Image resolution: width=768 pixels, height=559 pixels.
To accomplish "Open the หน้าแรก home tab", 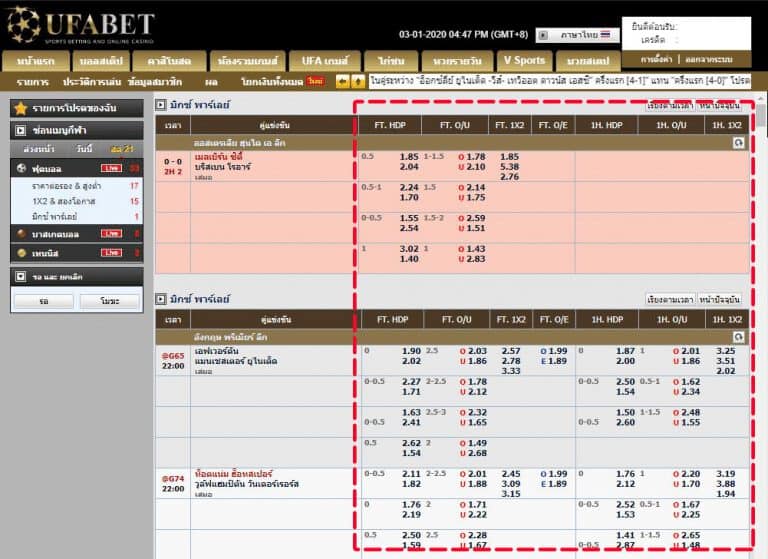I will (x=35, y=61).
